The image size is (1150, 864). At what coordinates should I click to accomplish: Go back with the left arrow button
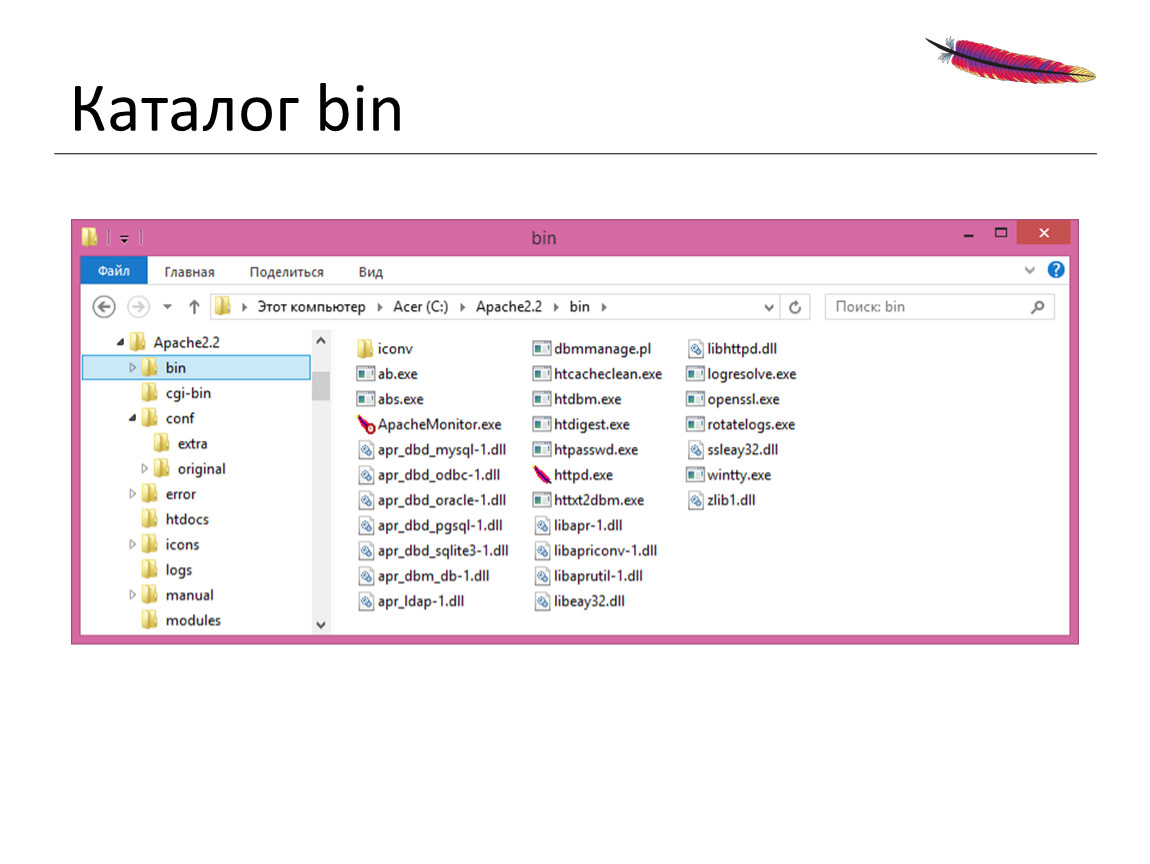[104, 307]
